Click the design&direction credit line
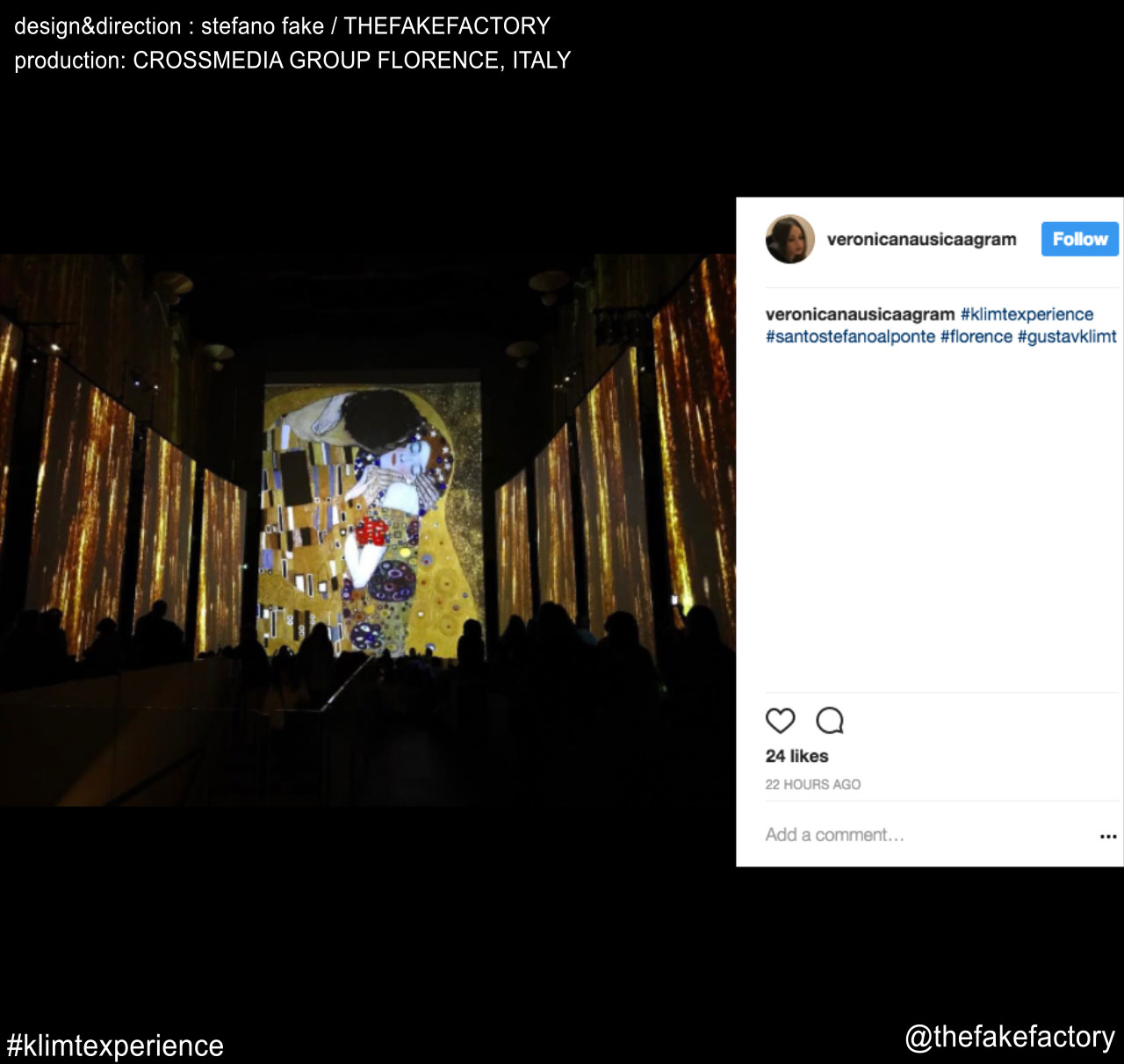The width and height of the screenshot is (1124, 1064). [282, 26]
